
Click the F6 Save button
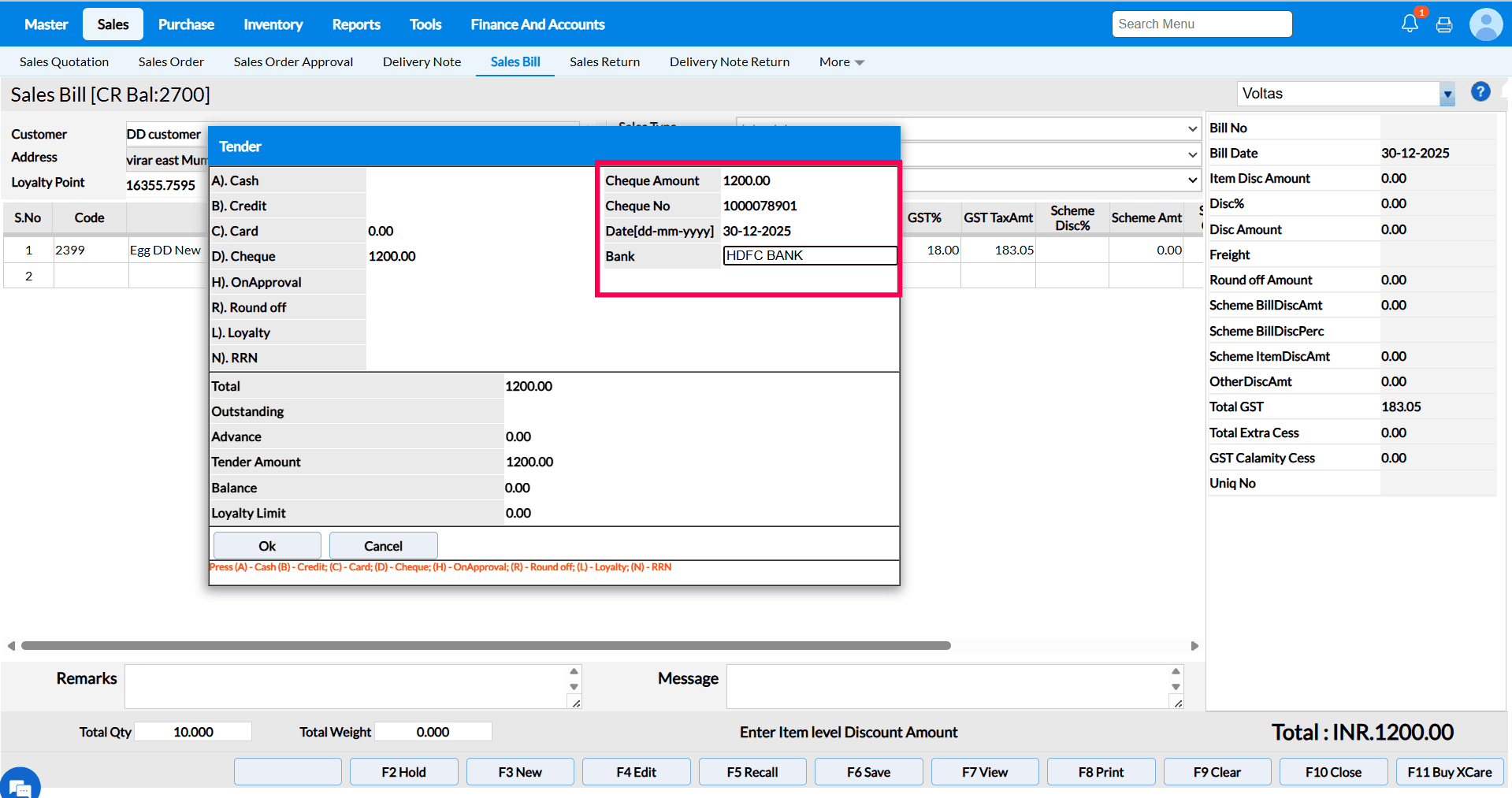[868, 772]
